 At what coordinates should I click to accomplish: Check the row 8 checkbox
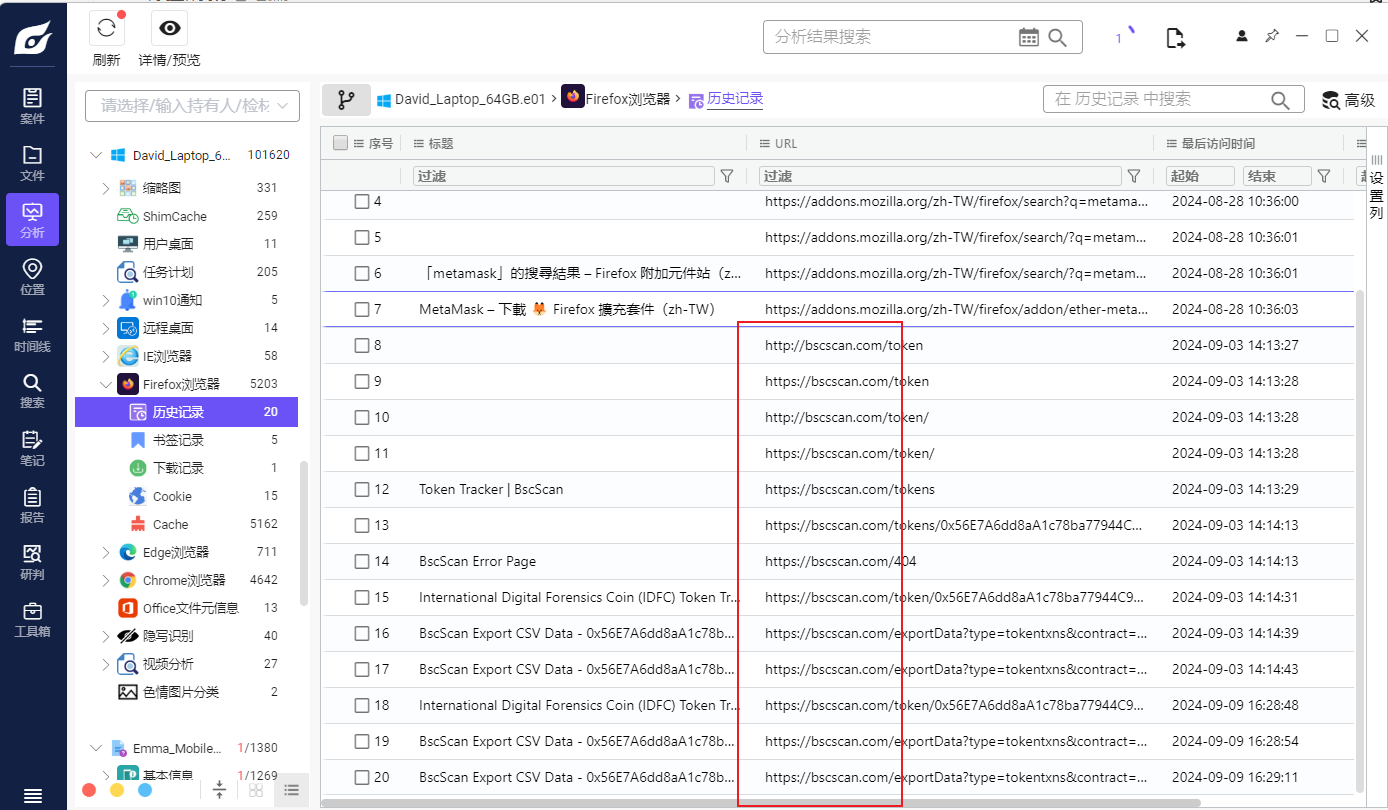click(x=362, y=345)
